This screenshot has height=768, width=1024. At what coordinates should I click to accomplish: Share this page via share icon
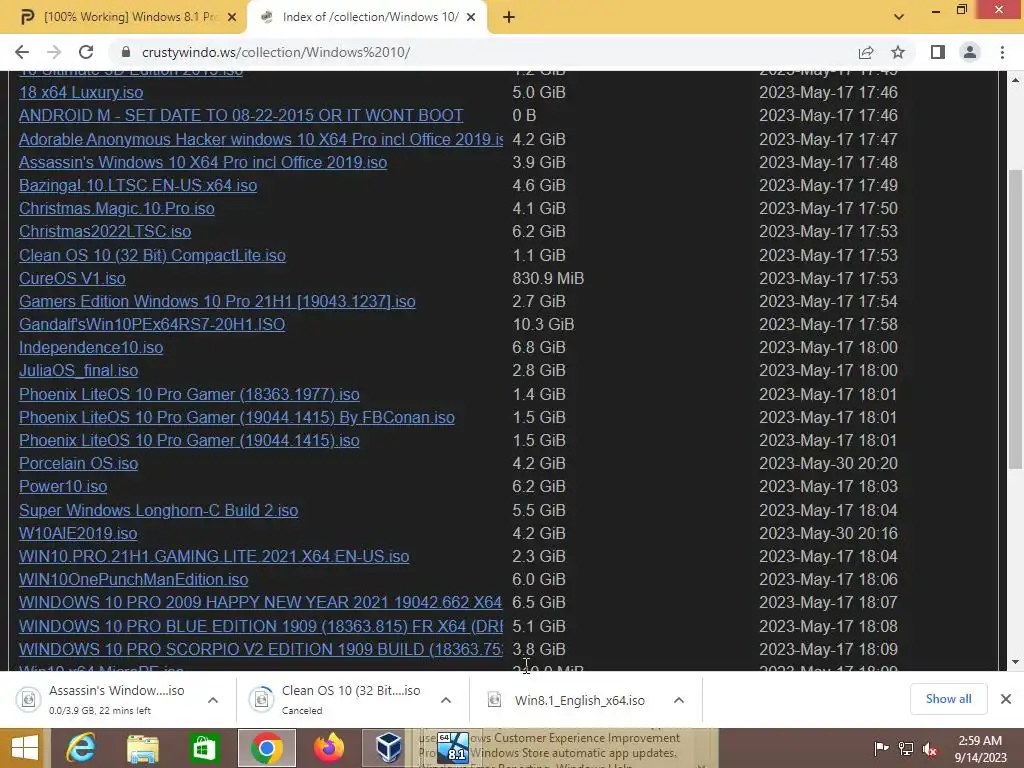pos(866,52)
